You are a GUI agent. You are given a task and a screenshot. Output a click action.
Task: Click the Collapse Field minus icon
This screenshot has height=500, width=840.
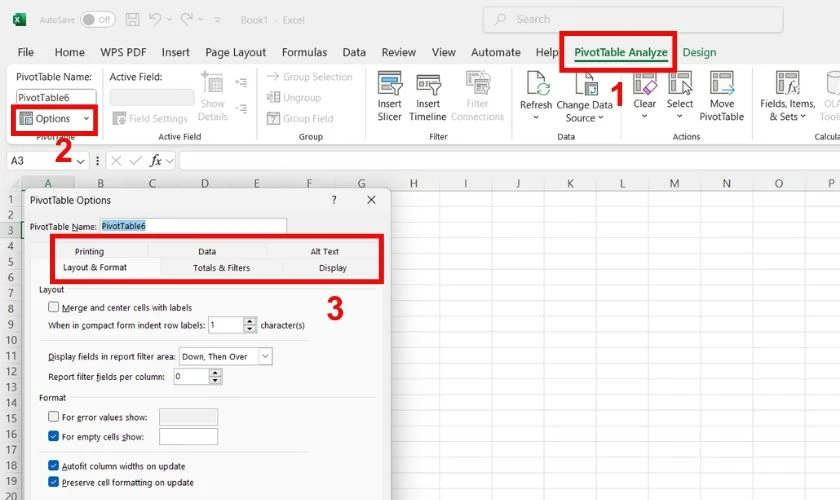(x=241, y=109)
